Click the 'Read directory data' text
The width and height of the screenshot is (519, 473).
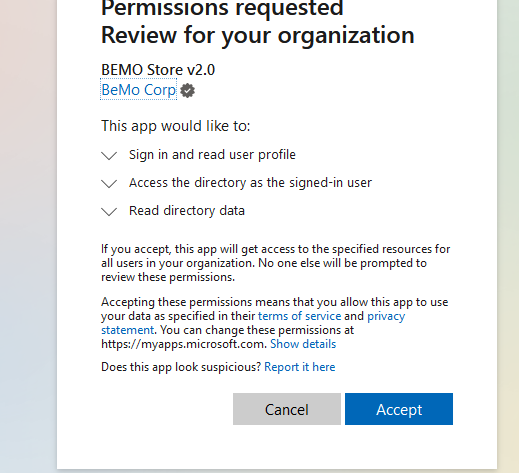187,211
